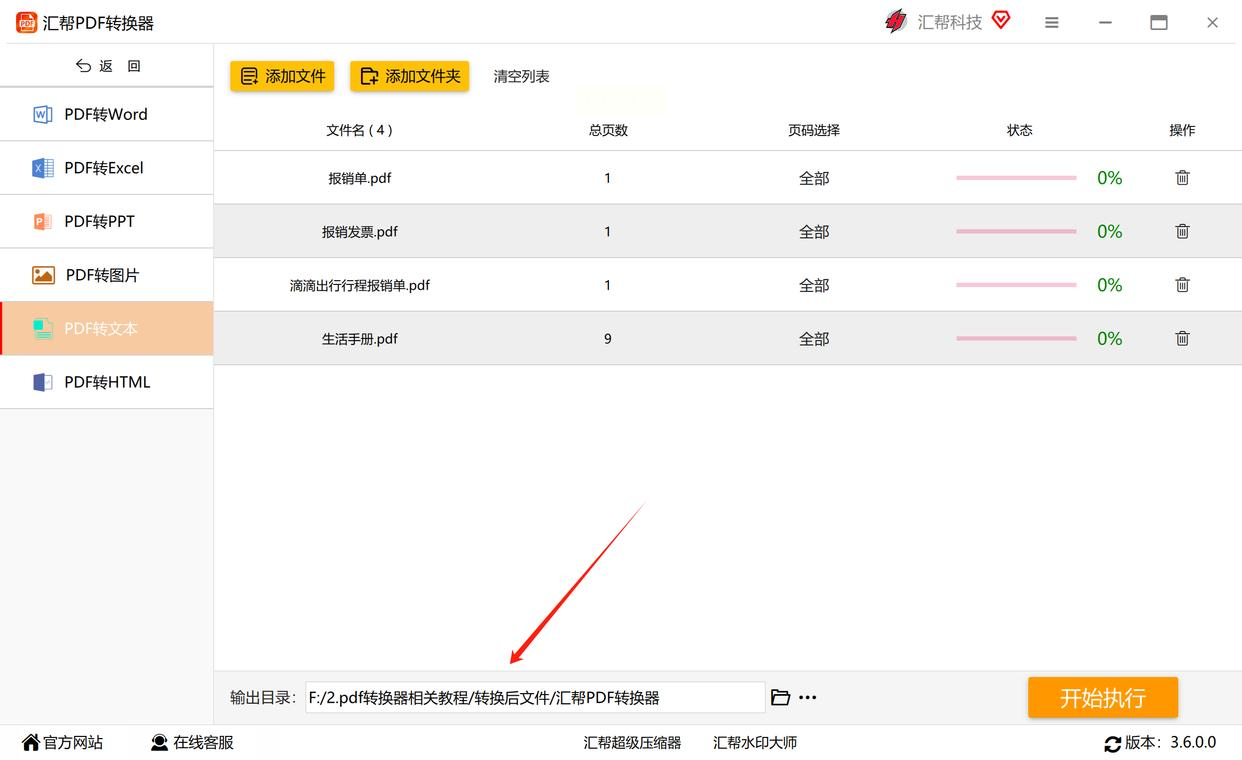The width and height of the screenshot is (1242, 760).
Task: Open page selection 全部 for 滴滴出行行程报销单.pdf
Action: click(x=814, y=285)
